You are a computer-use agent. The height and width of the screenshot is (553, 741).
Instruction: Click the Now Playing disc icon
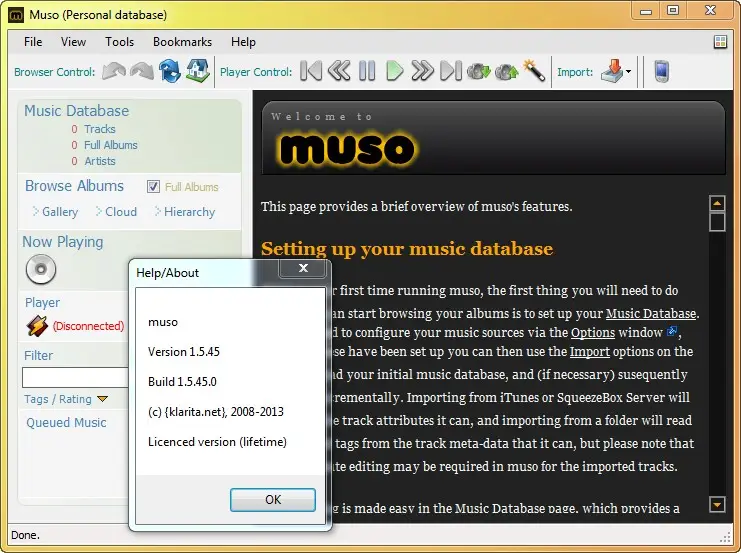click(x=41, y=269)
